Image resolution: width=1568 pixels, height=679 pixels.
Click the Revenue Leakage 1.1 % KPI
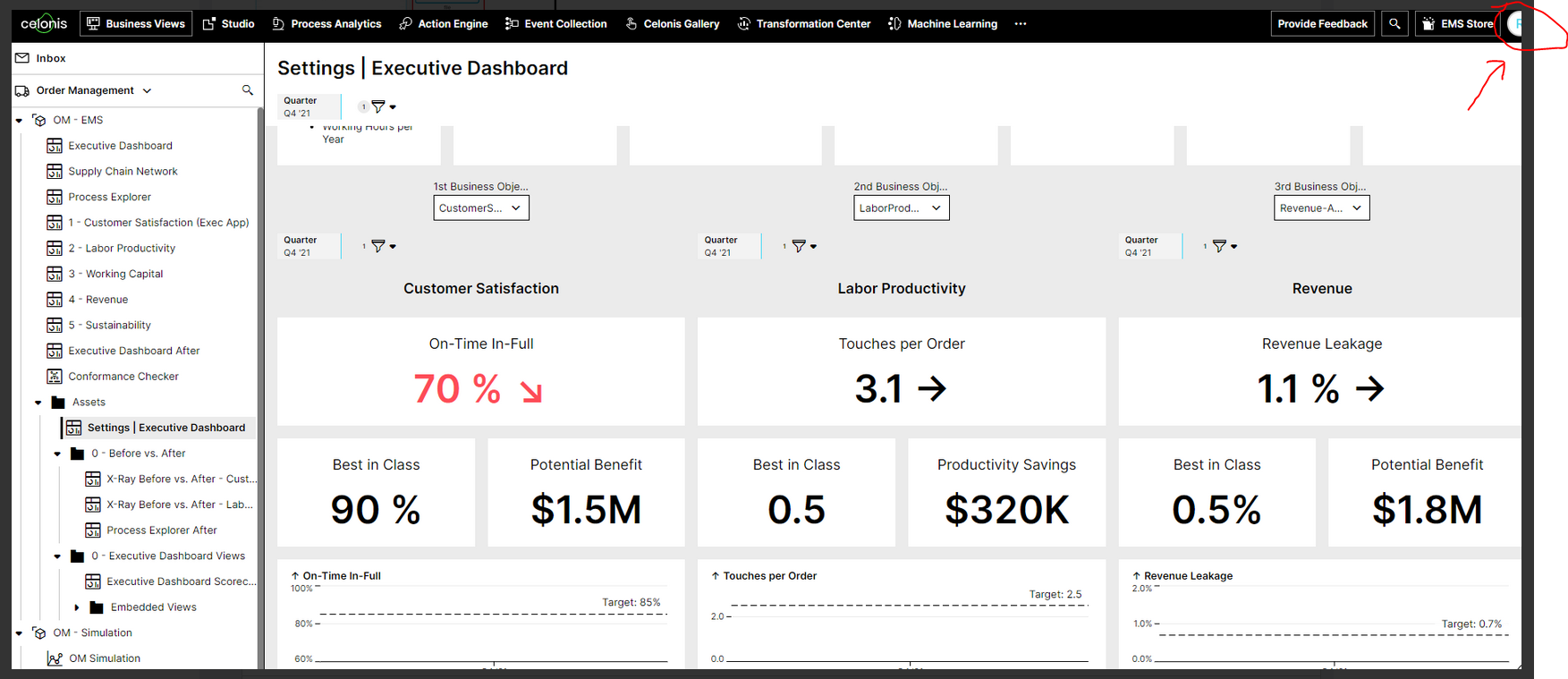pos(1320,371)
